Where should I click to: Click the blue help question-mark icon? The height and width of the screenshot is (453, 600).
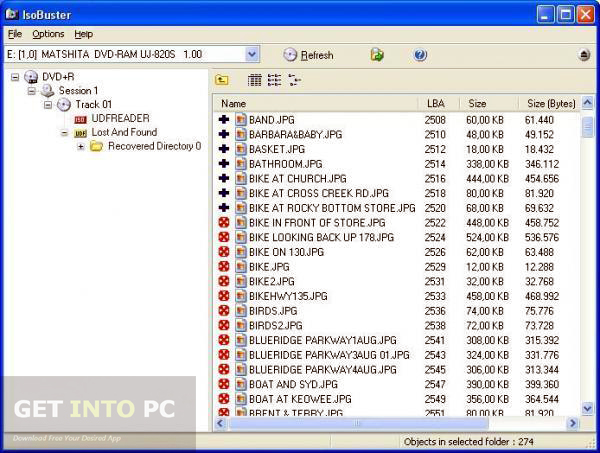pos(420,55)
